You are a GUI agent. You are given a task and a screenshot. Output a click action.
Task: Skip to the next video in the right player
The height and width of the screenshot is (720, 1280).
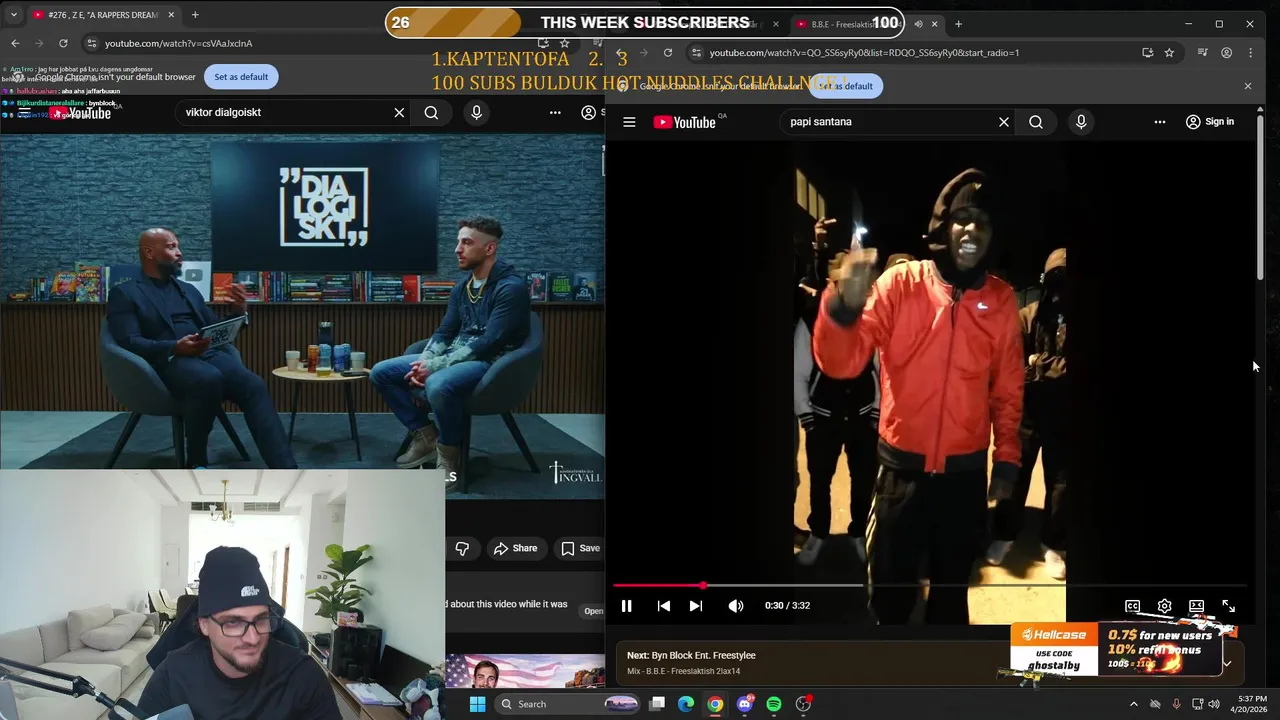click(x=696, y=605)
